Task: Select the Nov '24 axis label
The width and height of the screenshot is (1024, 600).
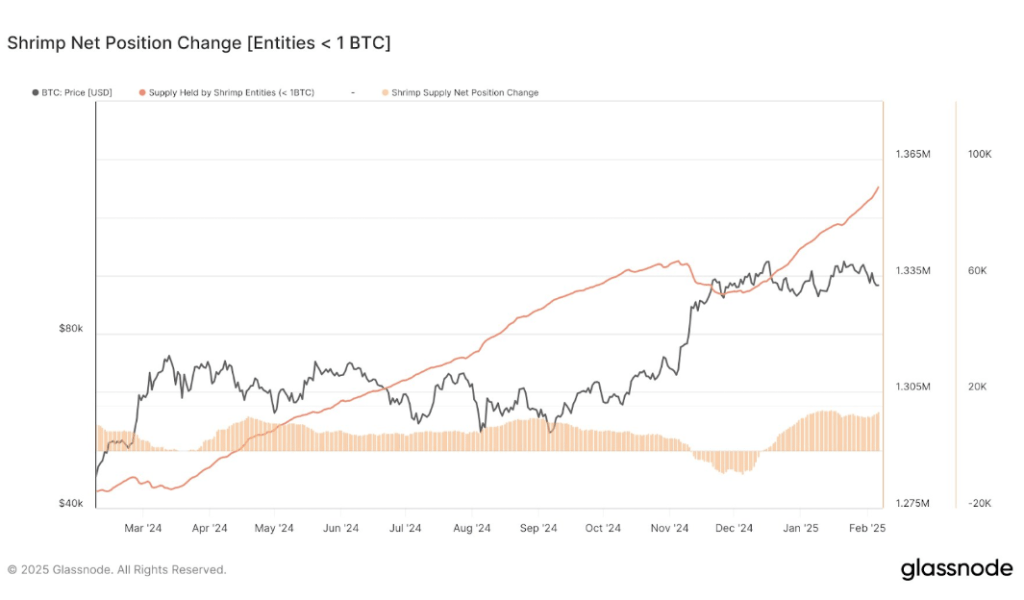Action: [x=669, y=528]
